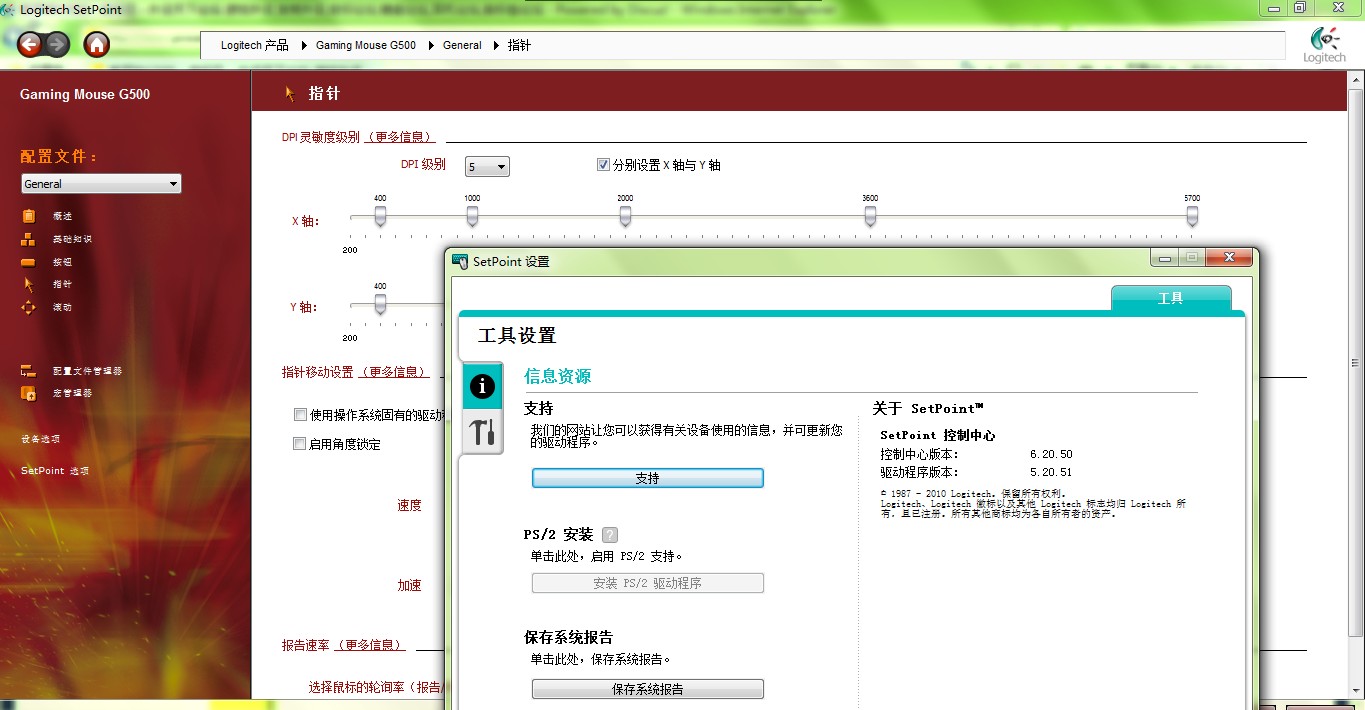Viewport: 1365px width, 710px height.
Task: Toggle 分别设置 X 轴与 Y 轴 checkbox
Action: [x=603, y=165]
